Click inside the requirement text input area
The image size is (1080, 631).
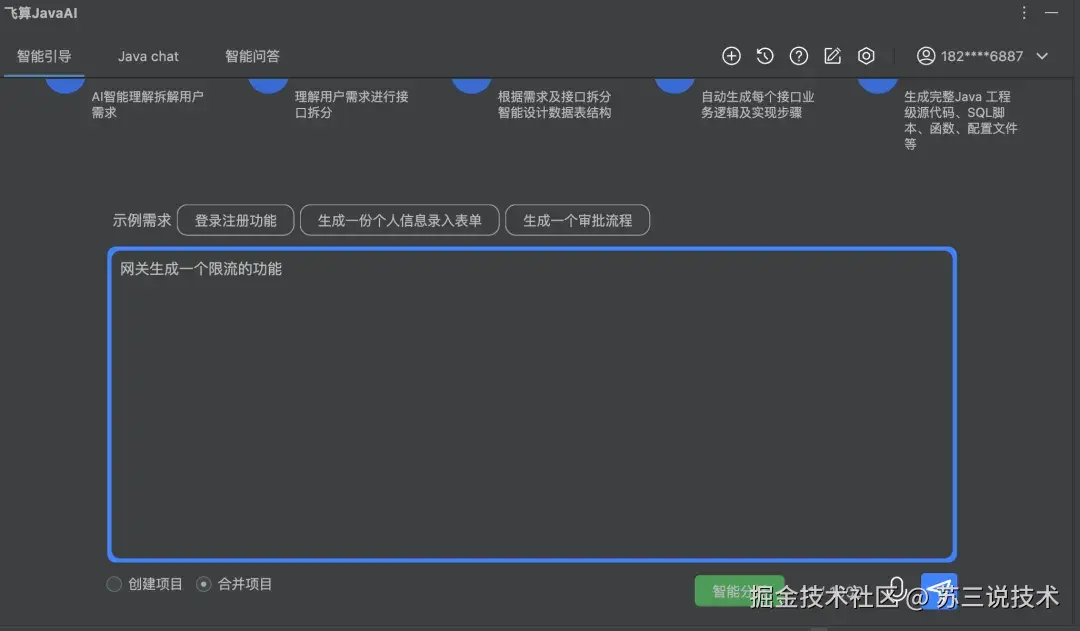(x=530, y=400)
